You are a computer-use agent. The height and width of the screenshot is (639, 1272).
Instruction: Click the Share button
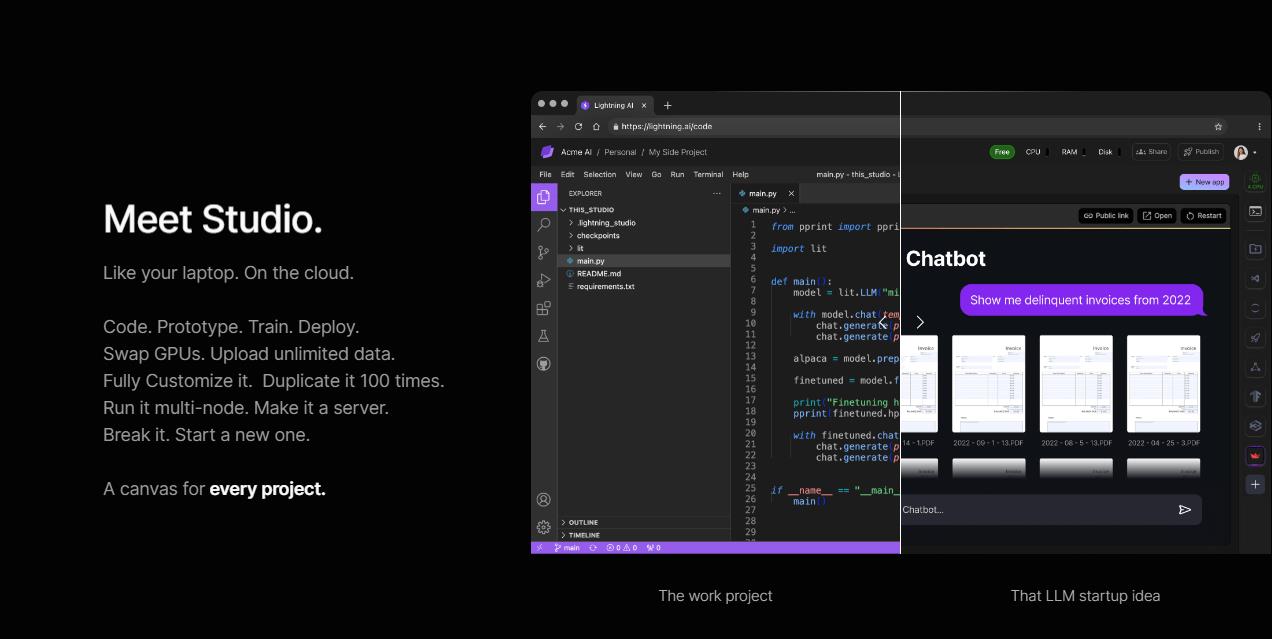tap(1151, 152)
